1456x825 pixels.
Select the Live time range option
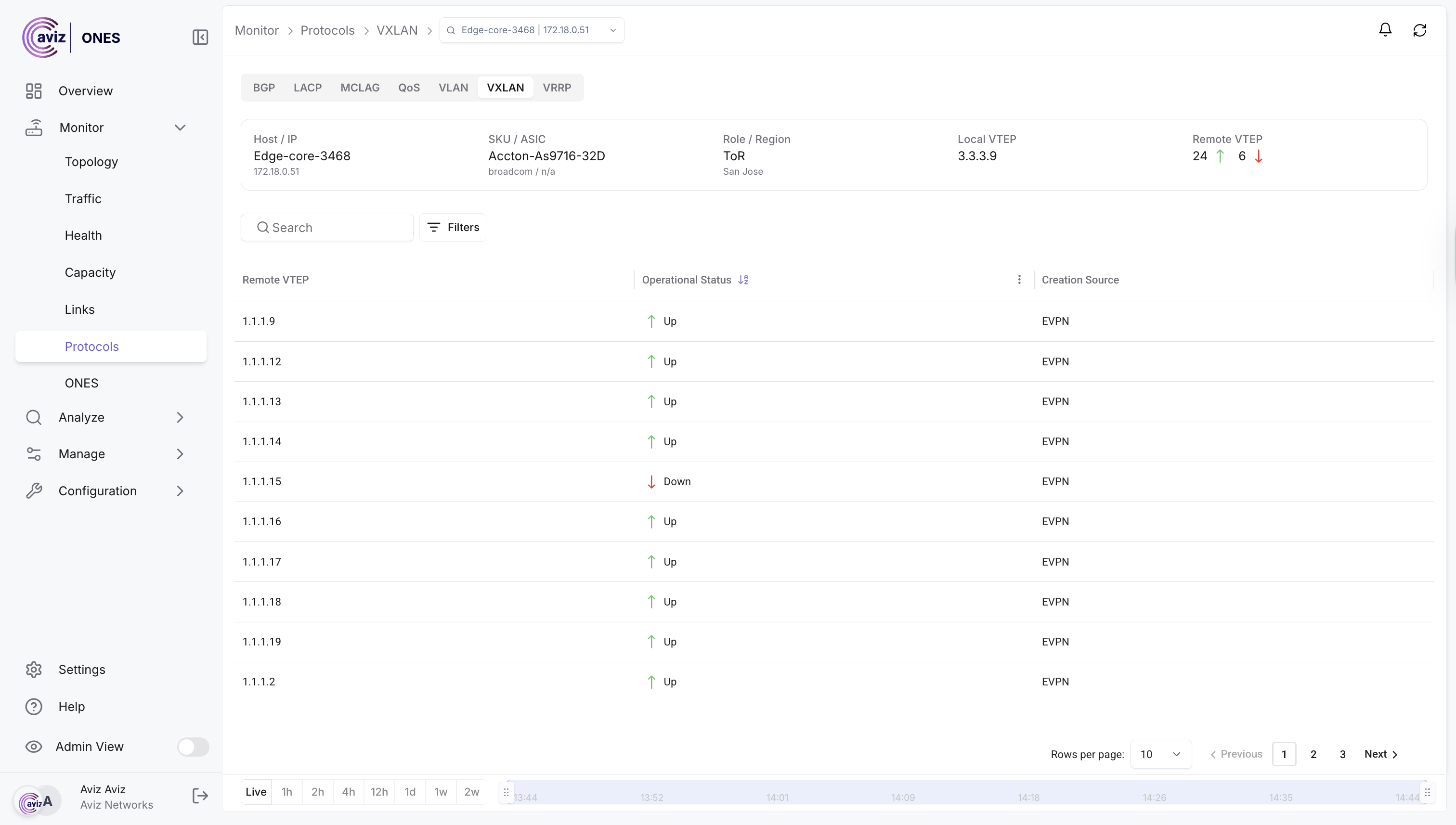(x=256, y=792)
